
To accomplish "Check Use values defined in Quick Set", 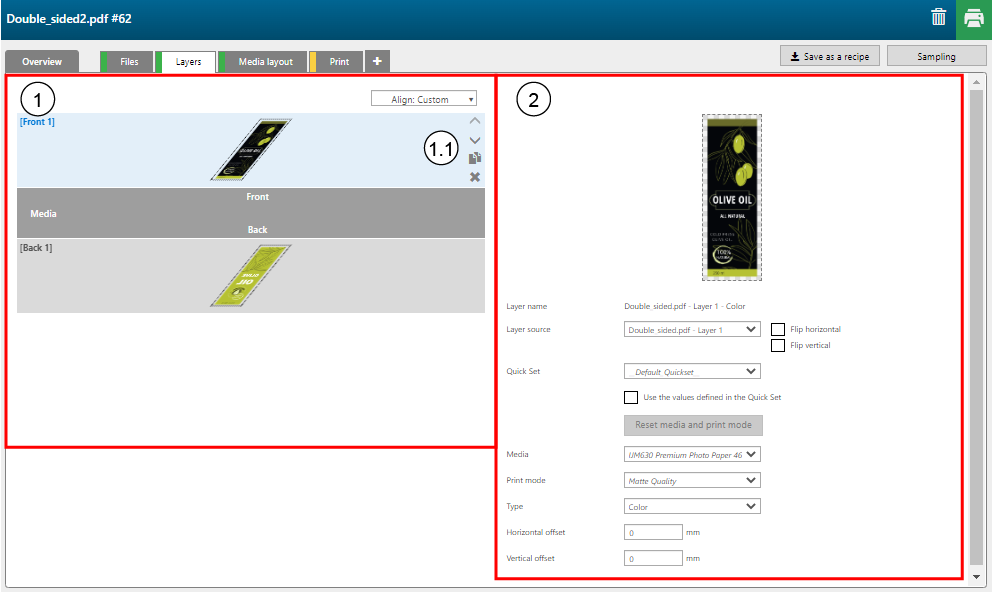I will 631,397.
